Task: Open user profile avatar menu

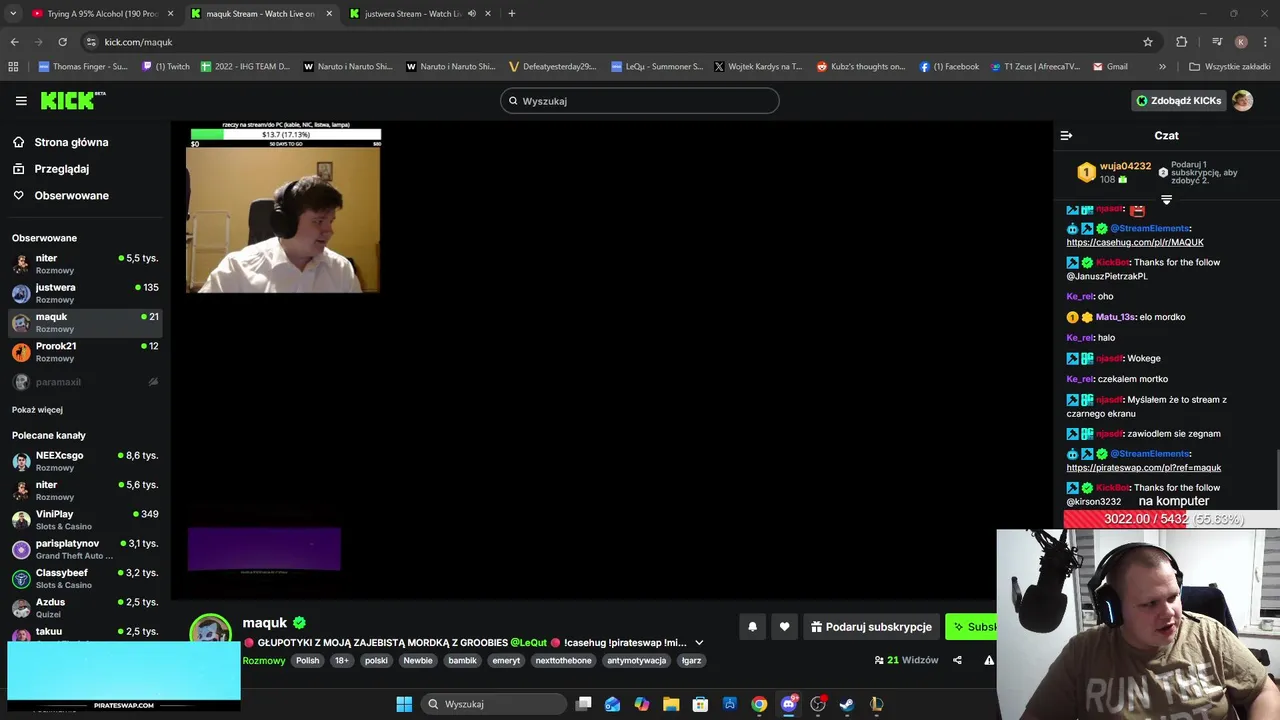Action: (x=1242, y=101)
